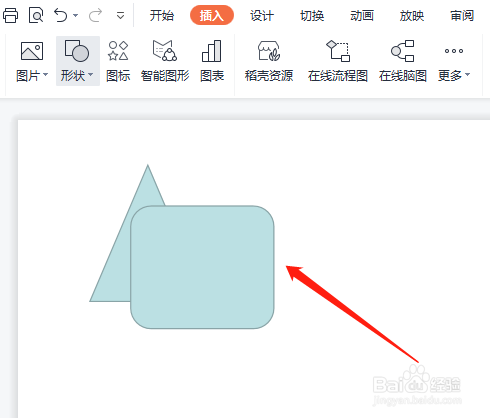Screen dimensions: 490x418
Task: Open the 动画 tab
Action: [x=362, y=15]
